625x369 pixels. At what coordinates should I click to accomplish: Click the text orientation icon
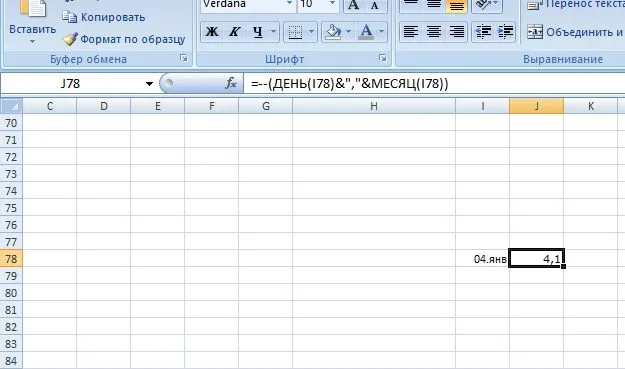484,5
